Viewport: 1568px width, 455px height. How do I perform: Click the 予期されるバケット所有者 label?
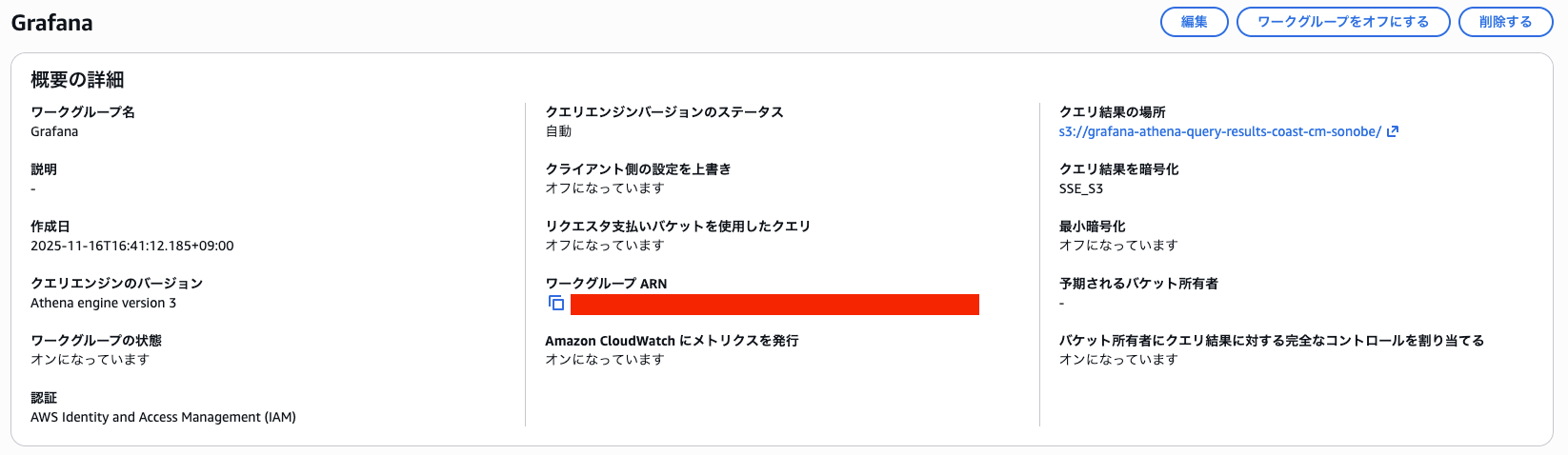[1138, 284]
